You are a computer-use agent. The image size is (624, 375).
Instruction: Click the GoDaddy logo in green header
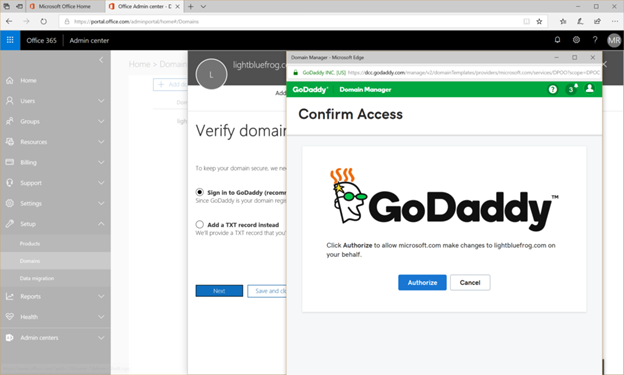pos(310,90)
